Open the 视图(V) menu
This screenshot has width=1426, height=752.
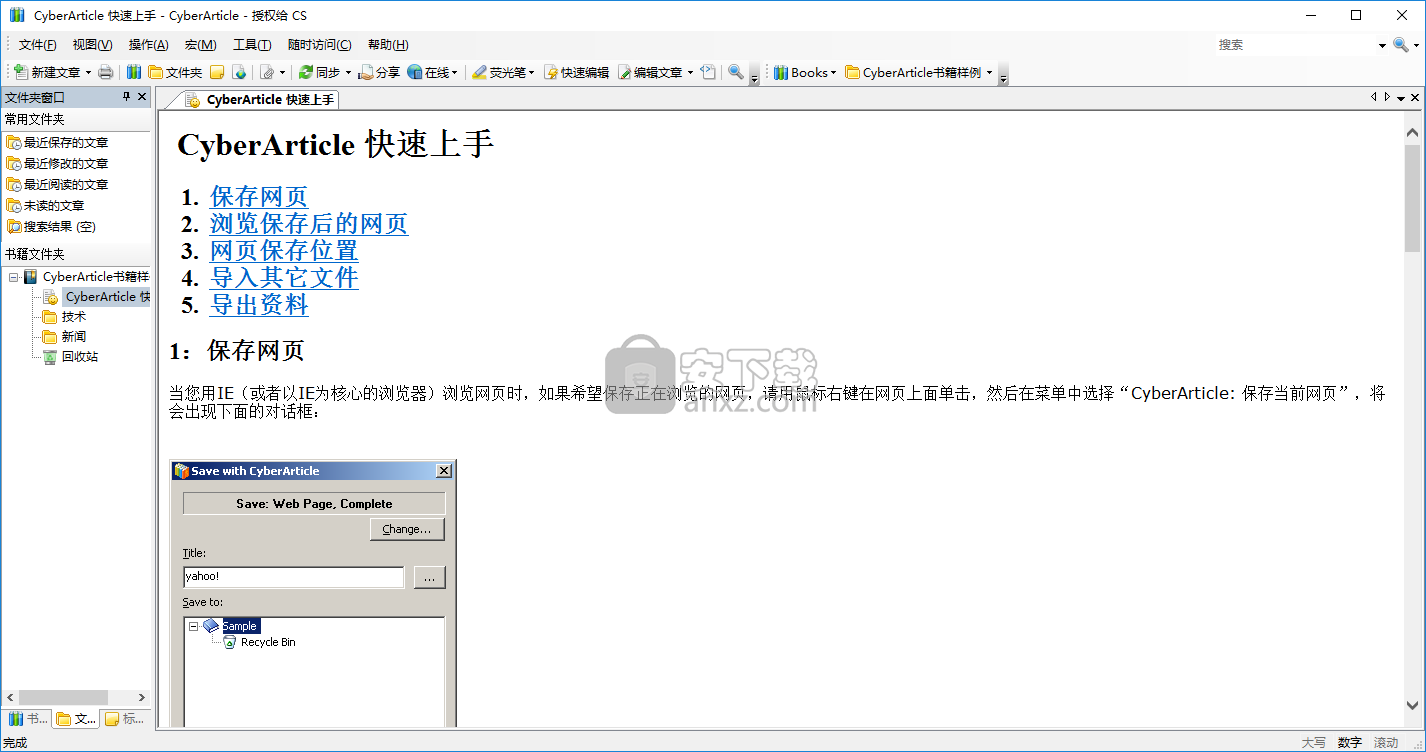coord(92,44)
